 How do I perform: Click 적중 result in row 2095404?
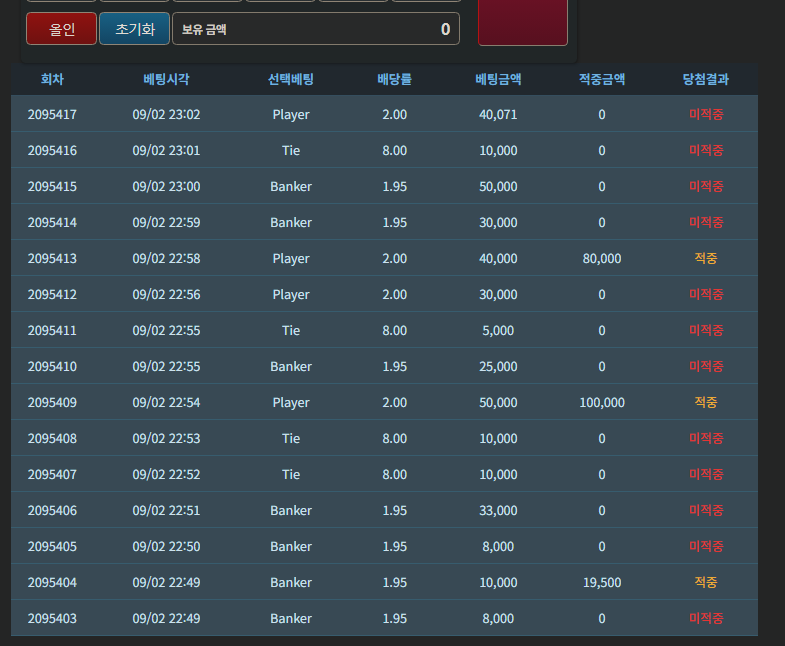tap(706, 583)
